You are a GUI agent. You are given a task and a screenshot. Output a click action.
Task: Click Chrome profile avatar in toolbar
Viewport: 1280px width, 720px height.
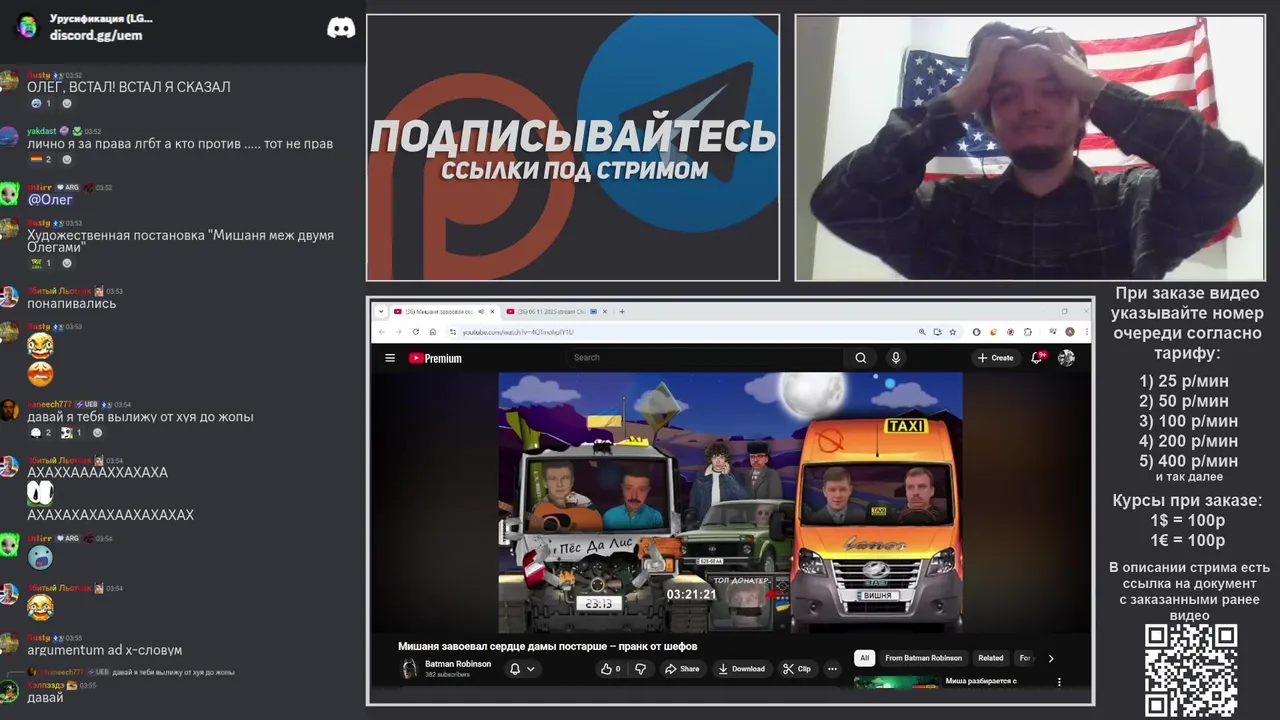pos(1070,332)
